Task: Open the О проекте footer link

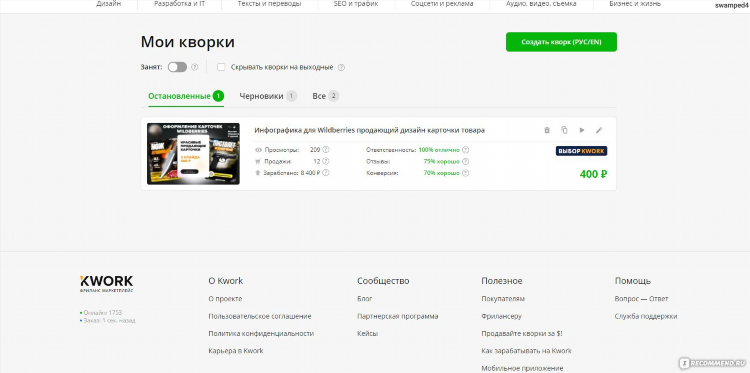Action: (x=225, y=299)
